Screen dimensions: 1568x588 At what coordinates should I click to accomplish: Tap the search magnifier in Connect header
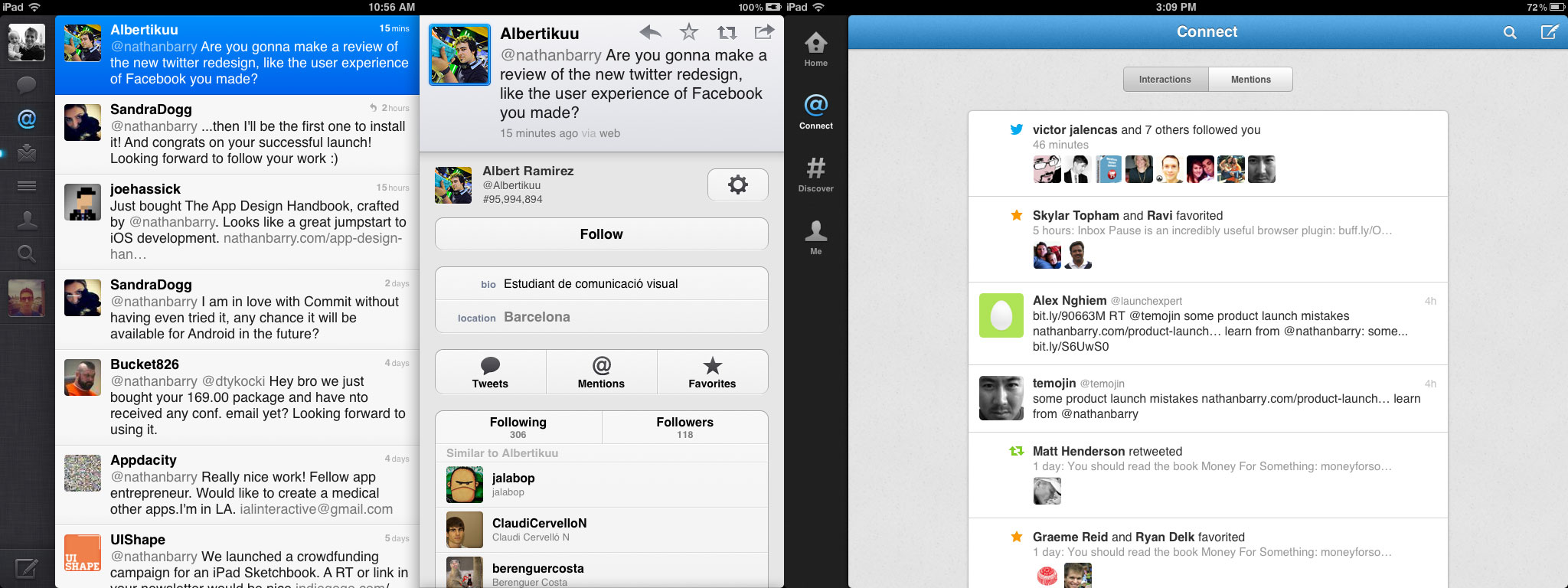click(x=1509, y=32)
